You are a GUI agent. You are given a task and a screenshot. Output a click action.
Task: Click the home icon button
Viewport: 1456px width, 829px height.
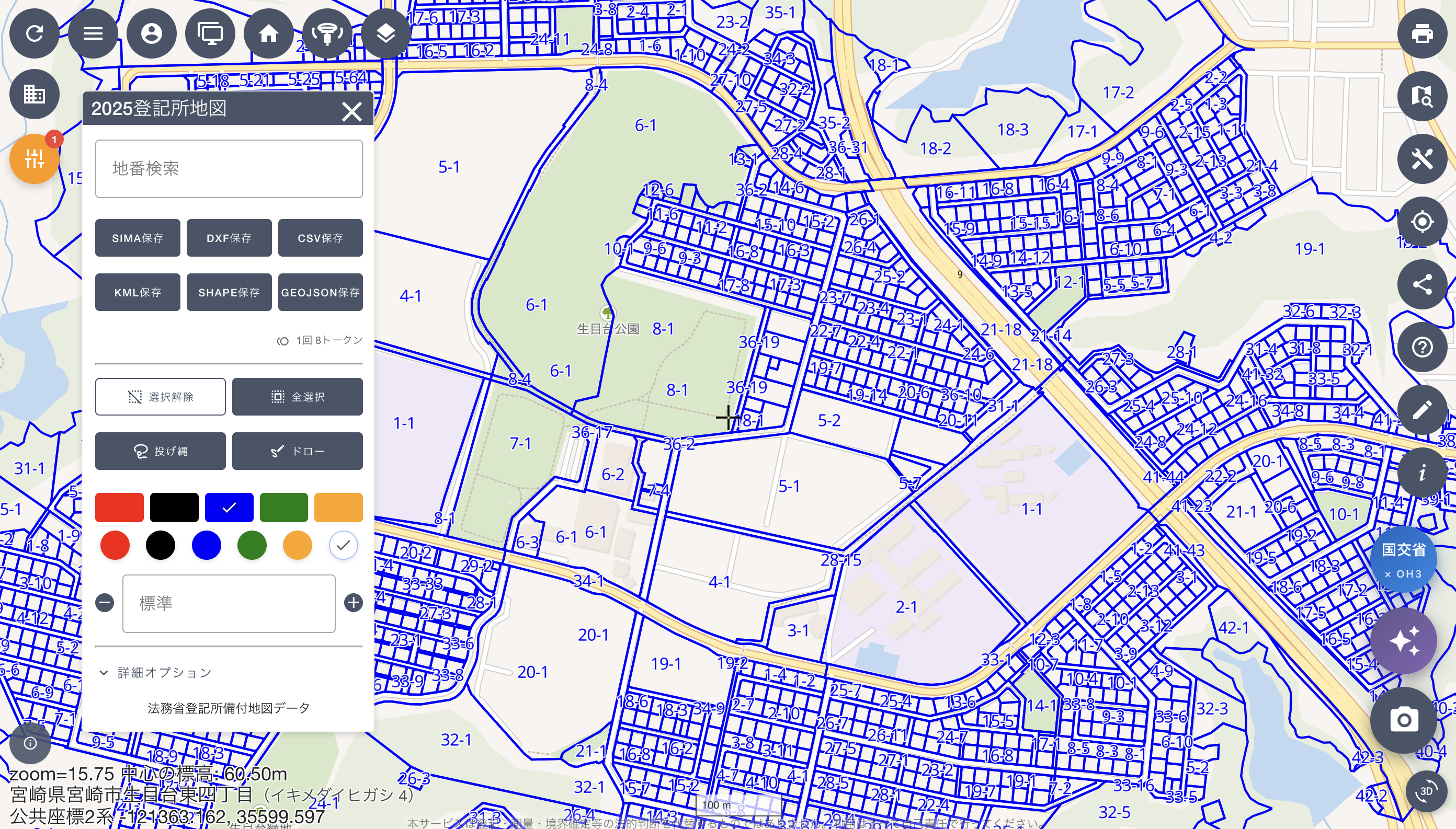(x=268, y=33)
